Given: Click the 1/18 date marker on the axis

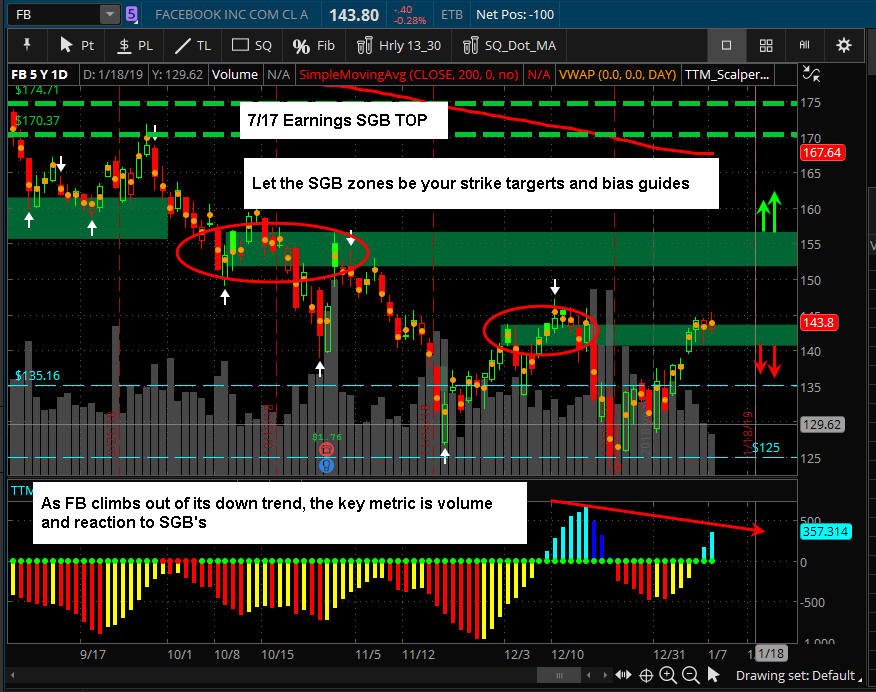Looking at the screenshot, I should (771, 653).
